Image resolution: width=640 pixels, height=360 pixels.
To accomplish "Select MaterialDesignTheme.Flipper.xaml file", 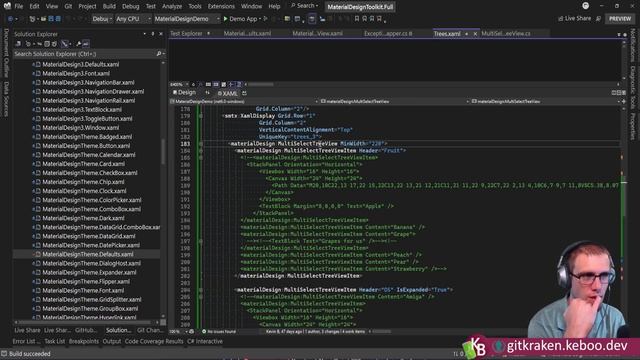I will (x=86, y=282).
